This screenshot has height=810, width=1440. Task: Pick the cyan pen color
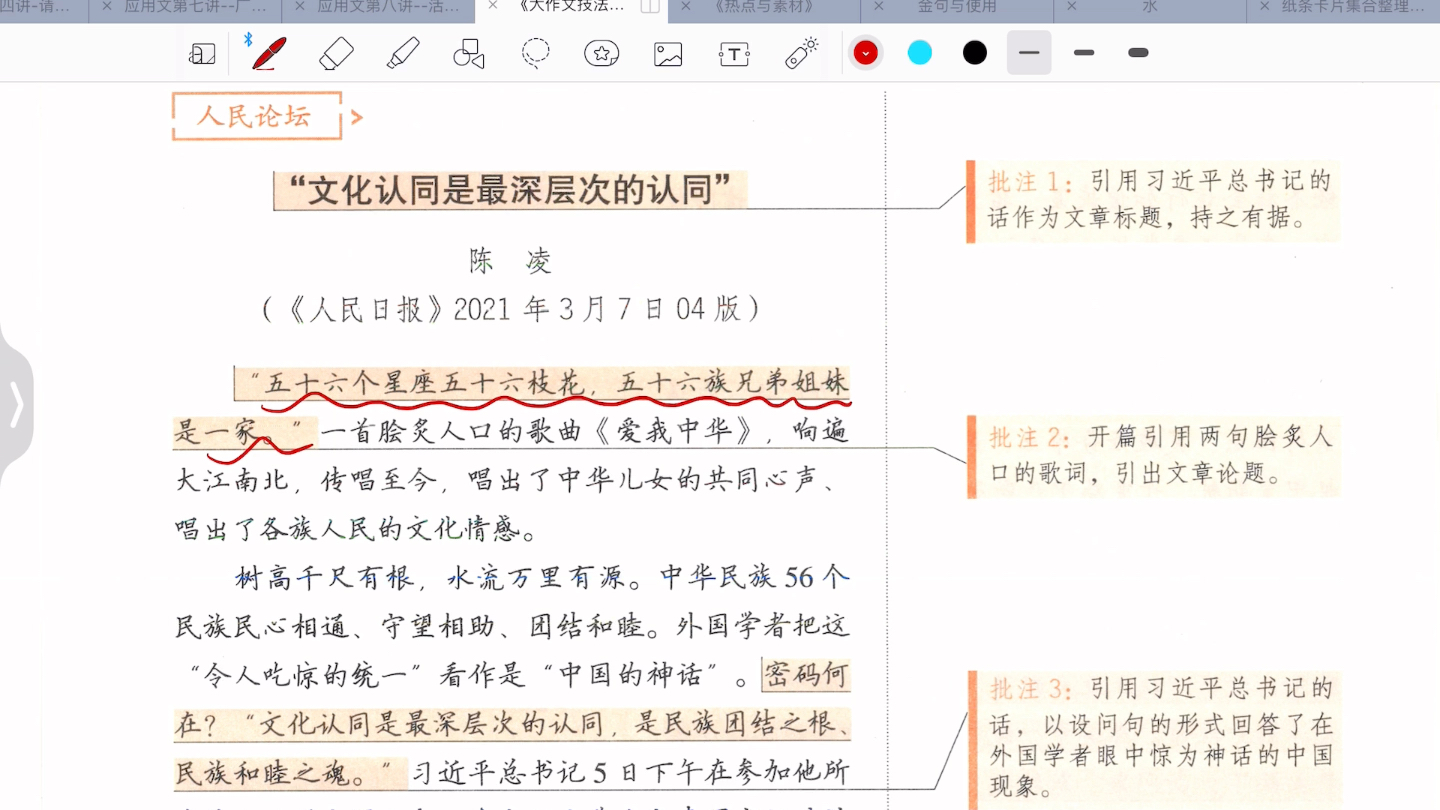pos(920,53)
